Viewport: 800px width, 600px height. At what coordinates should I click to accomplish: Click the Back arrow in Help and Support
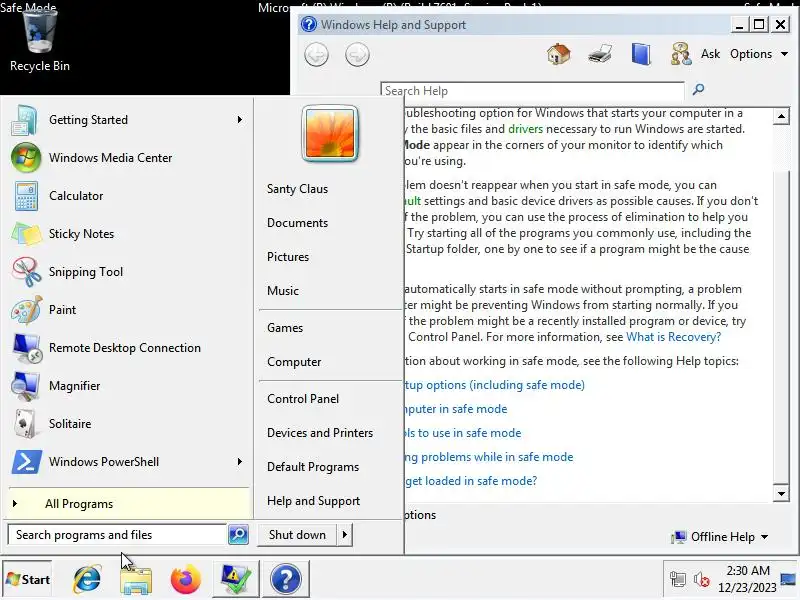[316, 55]
